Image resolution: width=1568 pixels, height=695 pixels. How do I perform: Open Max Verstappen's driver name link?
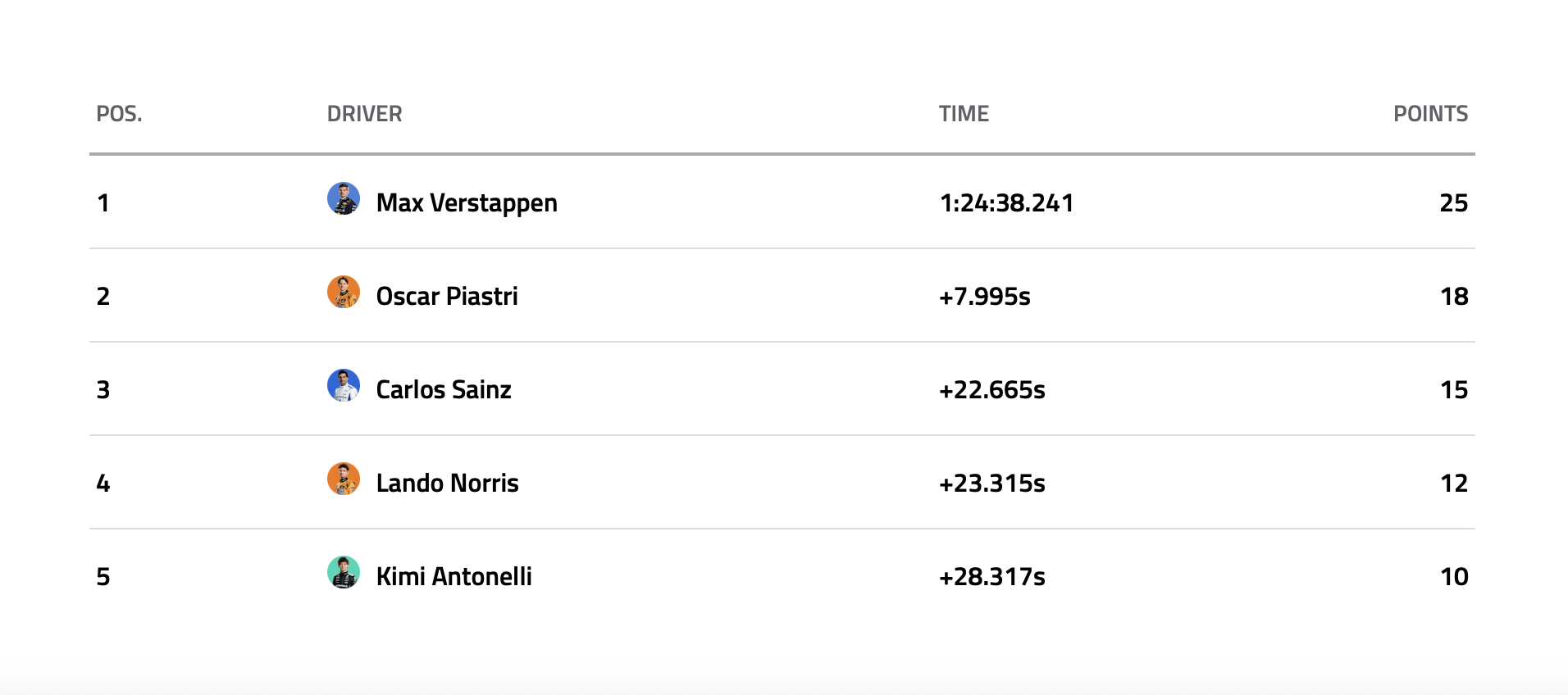coord(467,203)
